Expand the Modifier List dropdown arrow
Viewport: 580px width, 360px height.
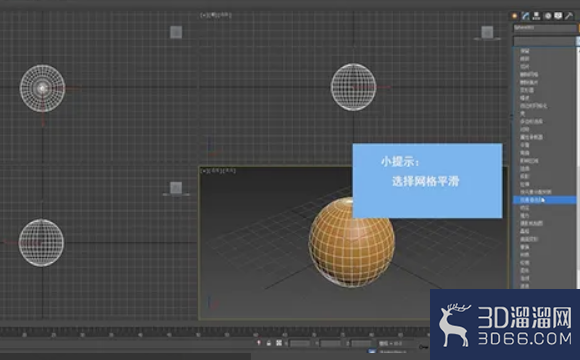click(x=578, y=41)
